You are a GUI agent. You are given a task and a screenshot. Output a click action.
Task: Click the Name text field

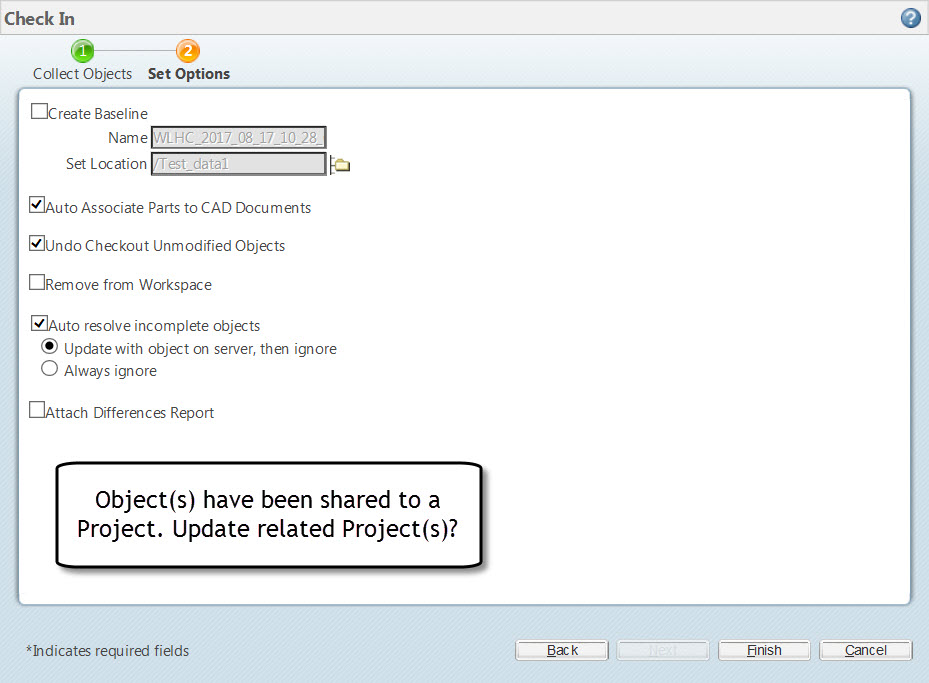238,137
